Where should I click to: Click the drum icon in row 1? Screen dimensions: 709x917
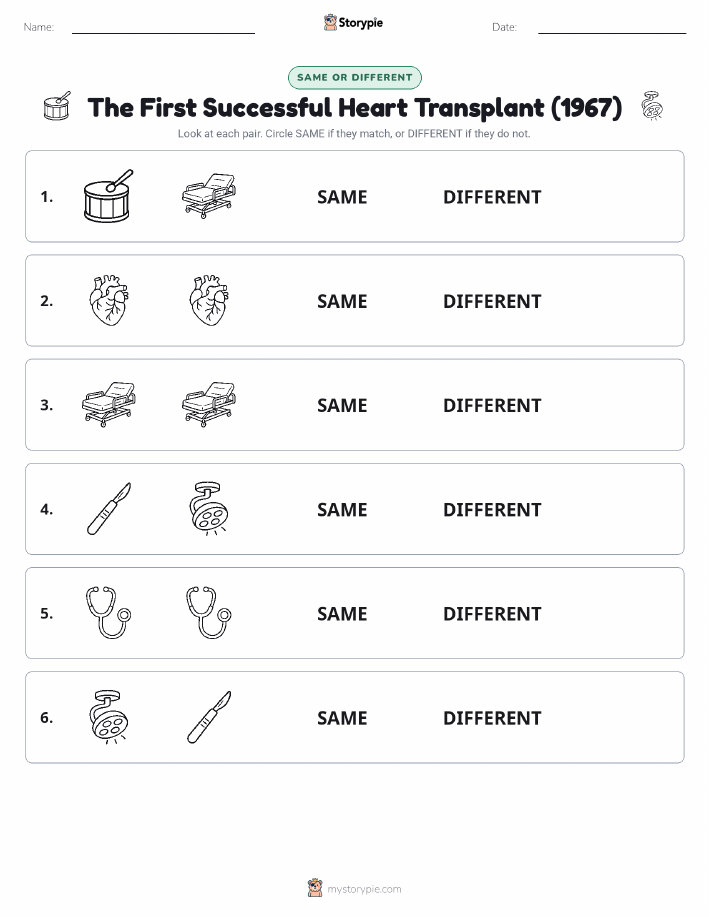tap(109, 196)
